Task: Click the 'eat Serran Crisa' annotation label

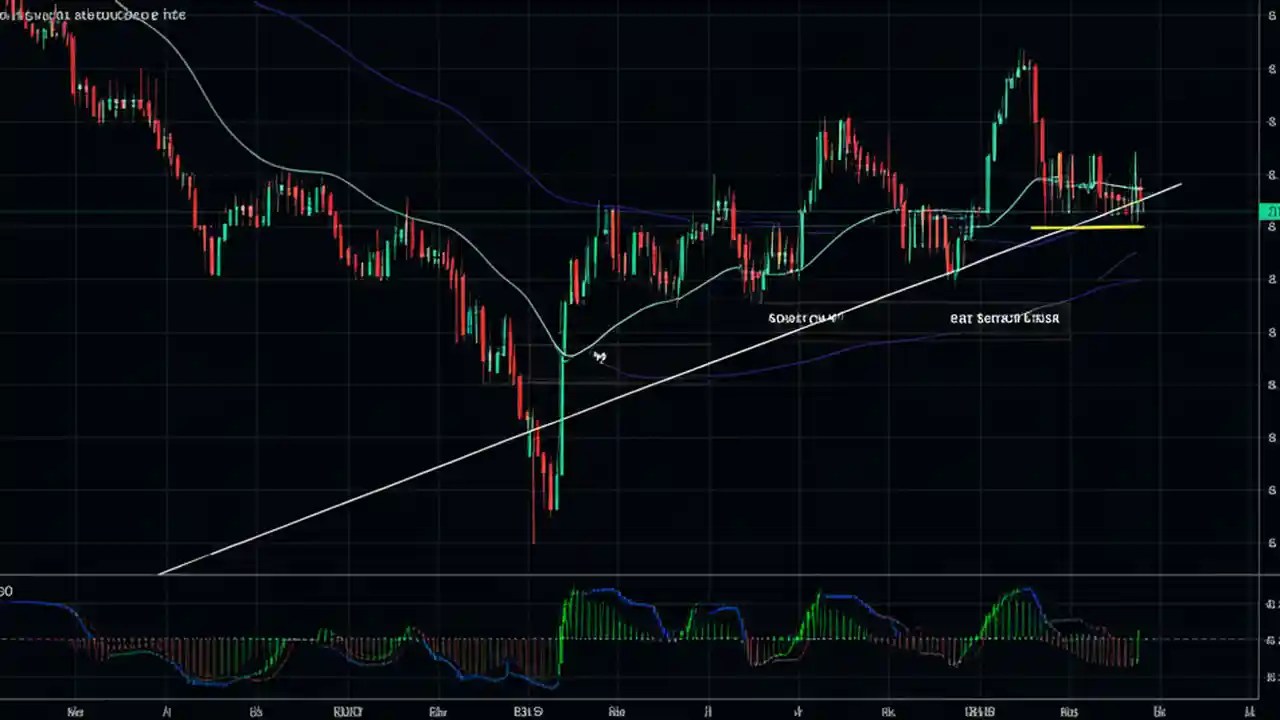Action: [1004, 318]
